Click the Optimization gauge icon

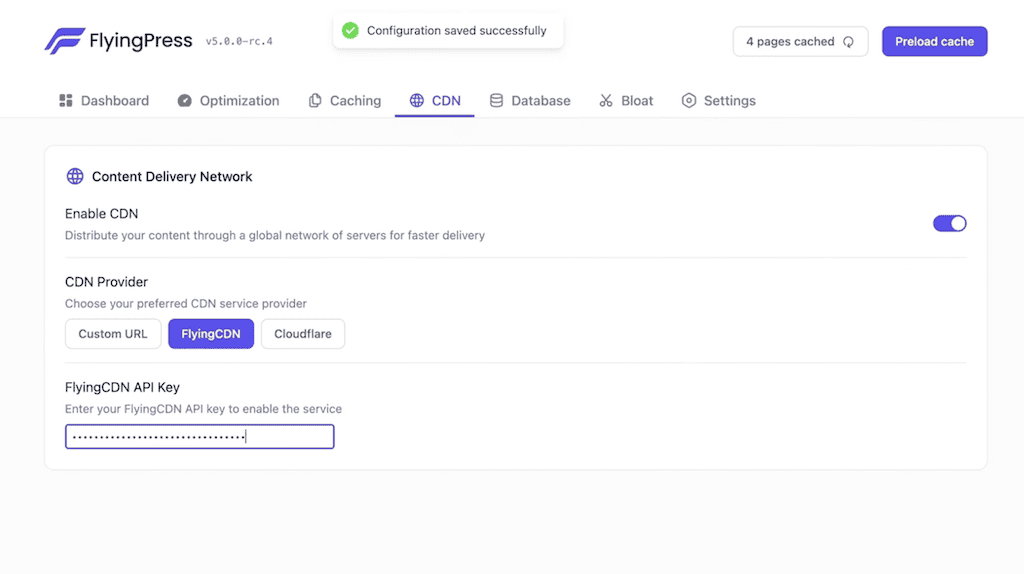185,101
